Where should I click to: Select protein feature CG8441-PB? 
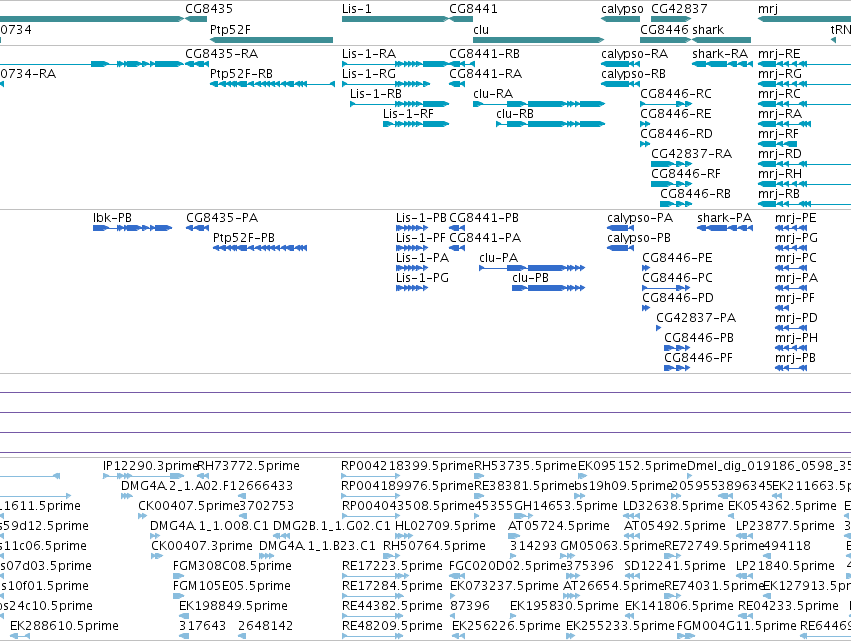484,218
